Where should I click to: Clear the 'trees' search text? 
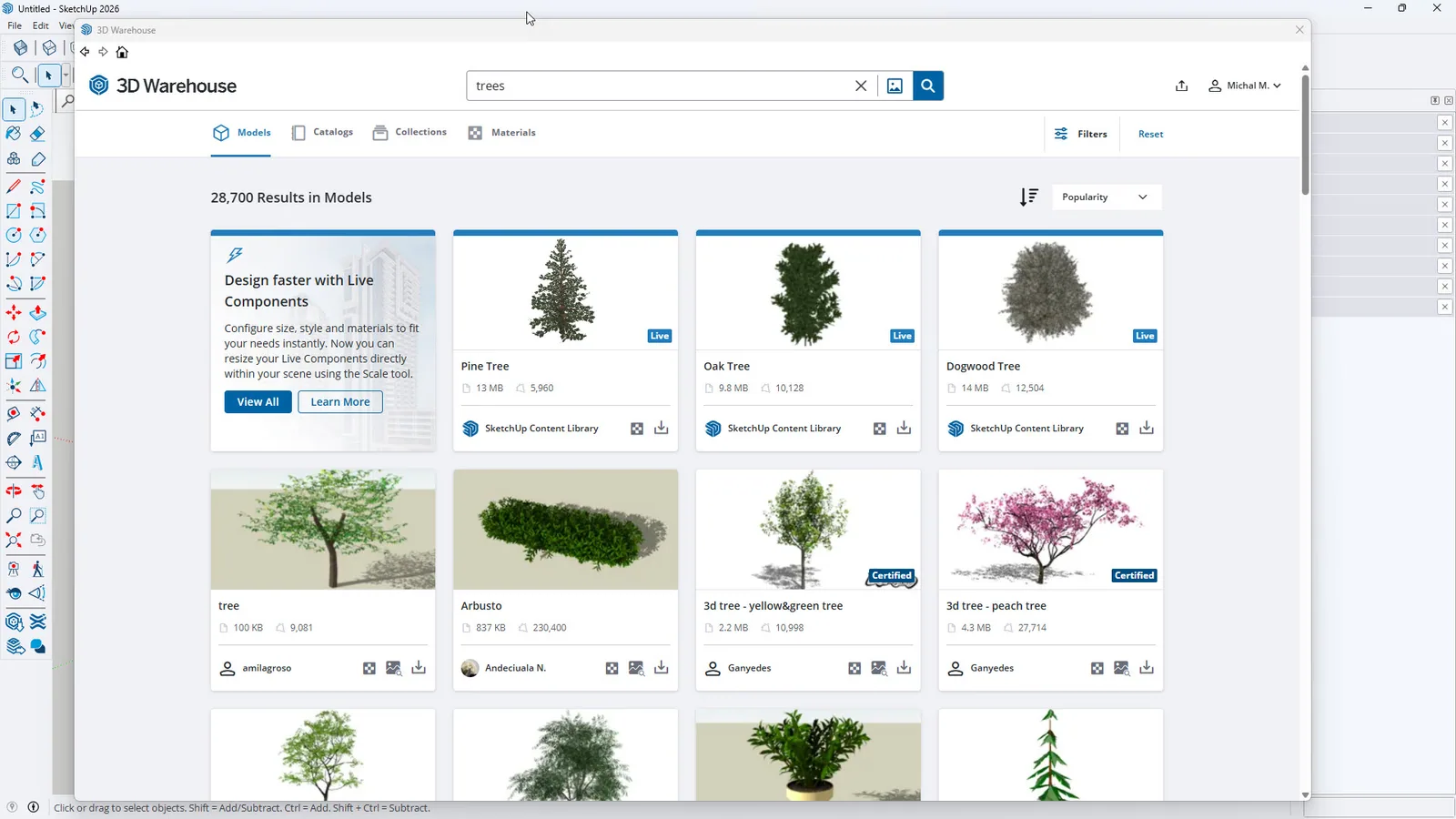[x=861, y=86]
